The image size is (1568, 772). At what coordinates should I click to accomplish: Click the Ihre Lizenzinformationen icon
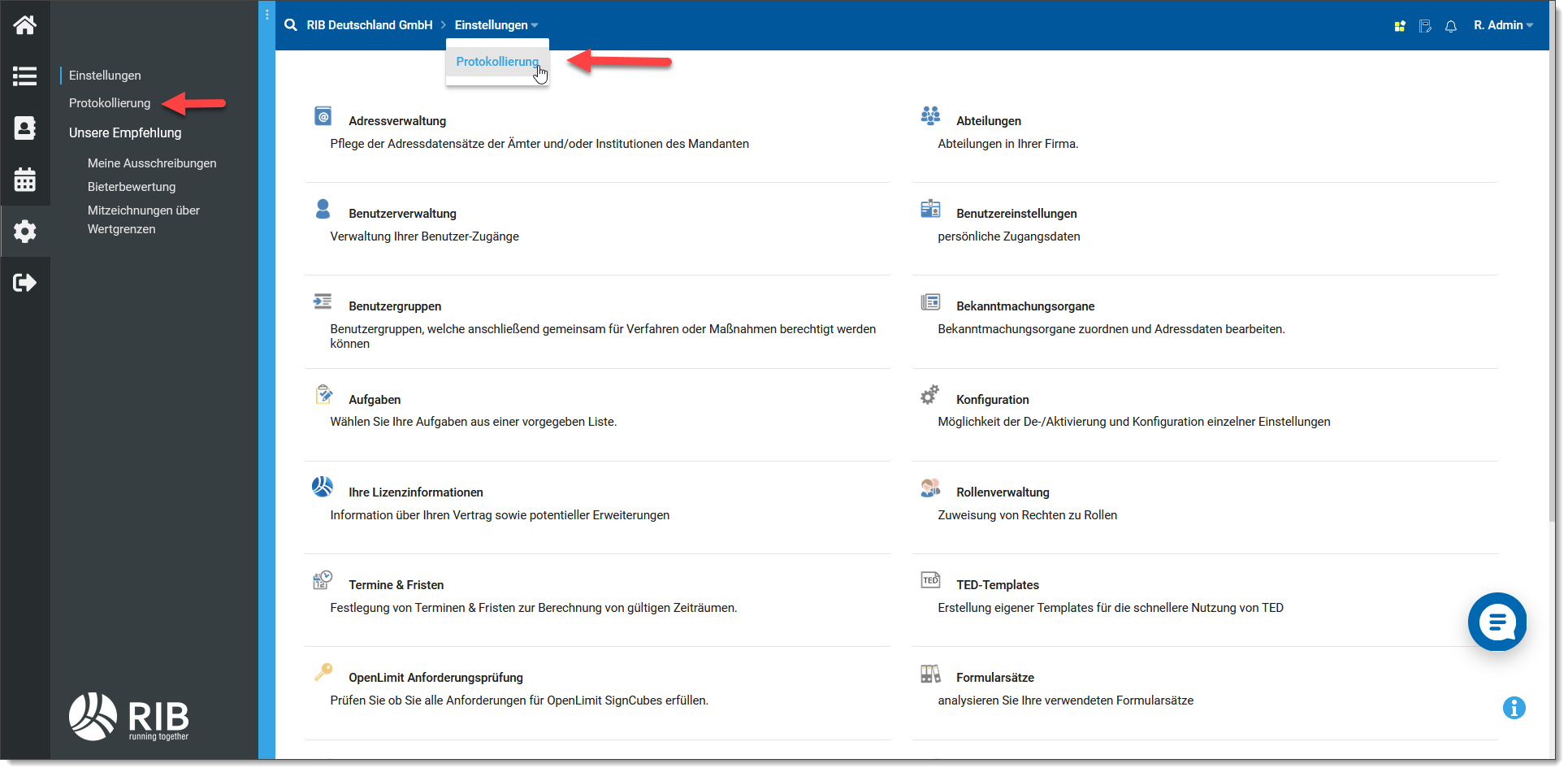point(323,487)
